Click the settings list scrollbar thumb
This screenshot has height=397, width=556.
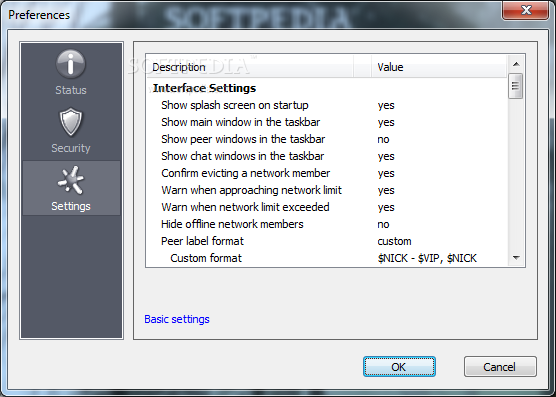pos(516,86)
